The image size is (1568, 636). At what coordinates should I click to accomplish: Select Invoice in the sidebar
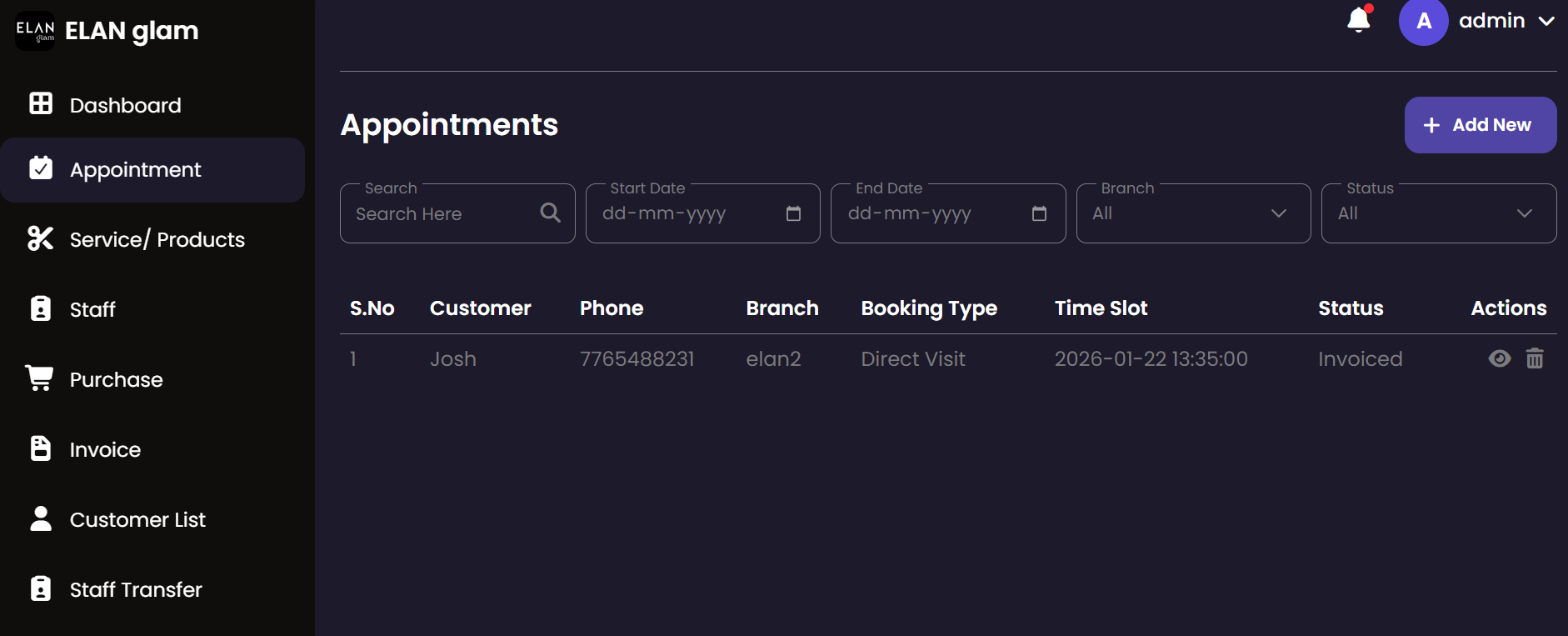tap(105, 449)
